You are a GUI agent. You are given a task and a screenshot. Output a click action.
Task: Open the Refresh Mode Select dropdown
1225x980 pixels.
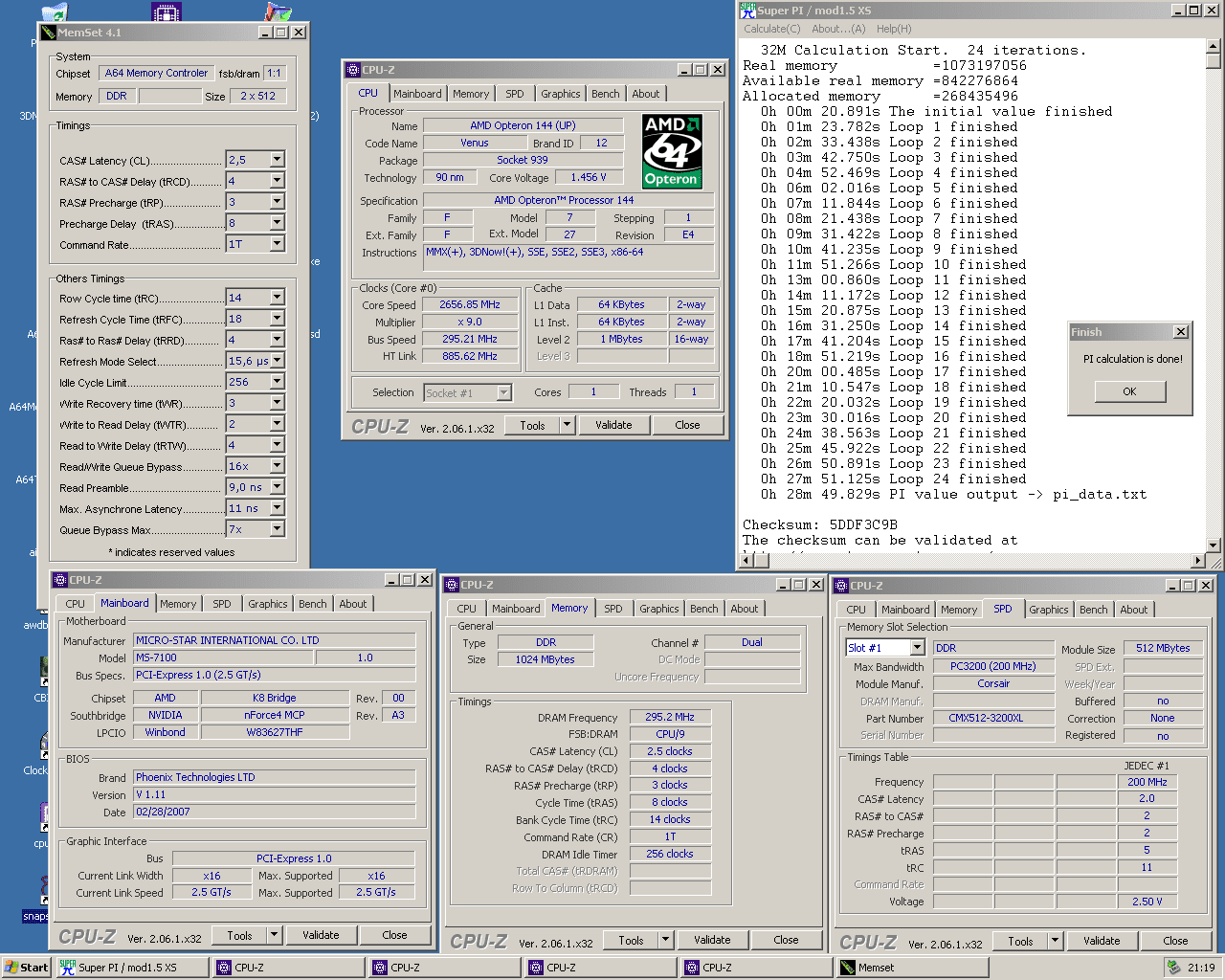(277, 361)
